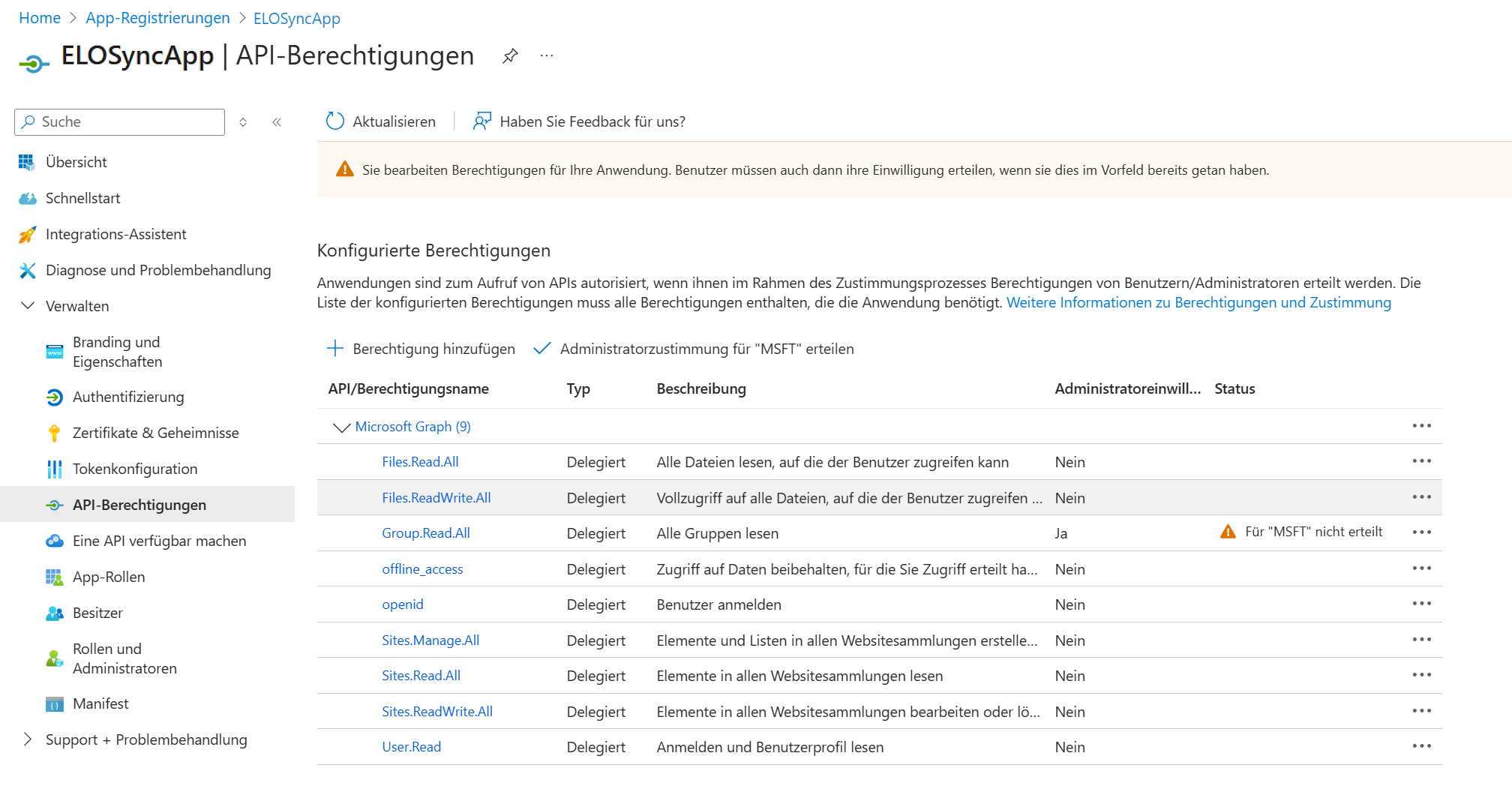The height and width of the screenshot is (786, 1512).
Task: Collapse the Microsoft Graph (9) permission group
Action: coord(341,427)
